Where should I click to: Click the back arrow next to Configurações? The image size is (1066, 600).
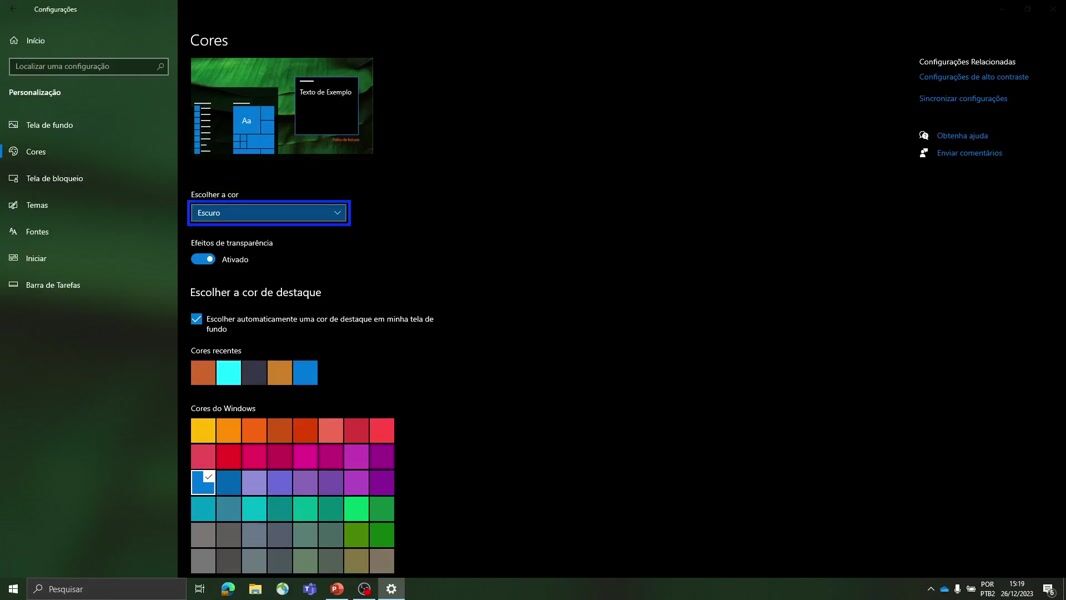(13, 10)
